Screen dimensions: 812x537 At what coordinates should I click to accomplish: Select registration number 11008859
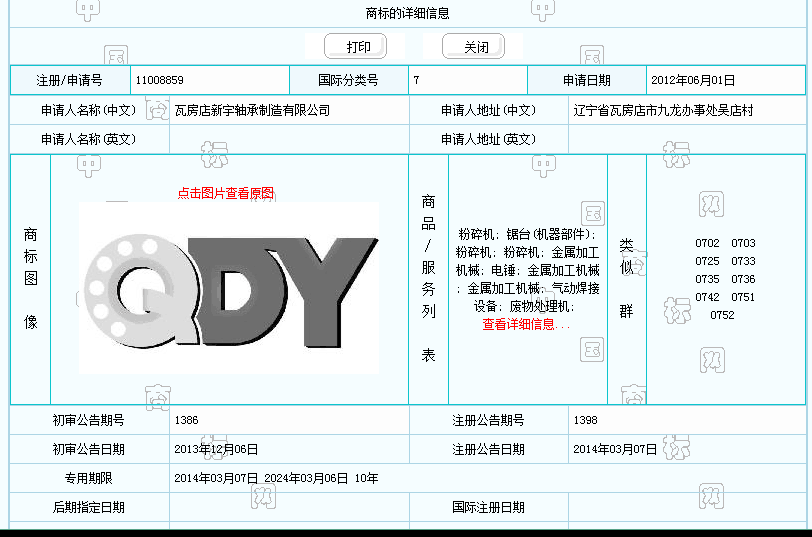point(159,80)
